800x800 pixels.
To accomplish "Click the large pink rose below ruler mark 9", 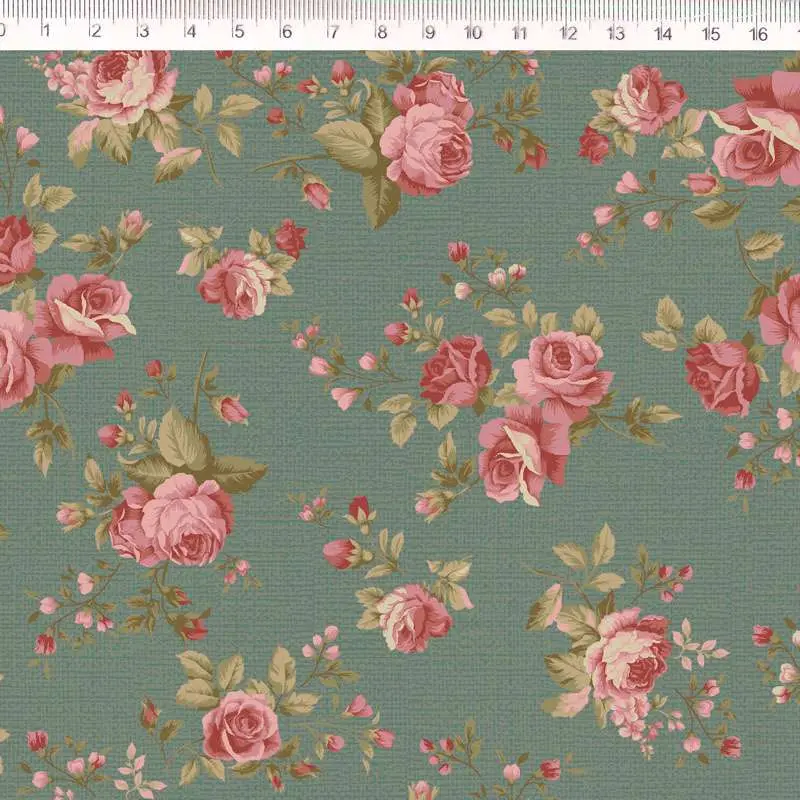I will 428,148.
